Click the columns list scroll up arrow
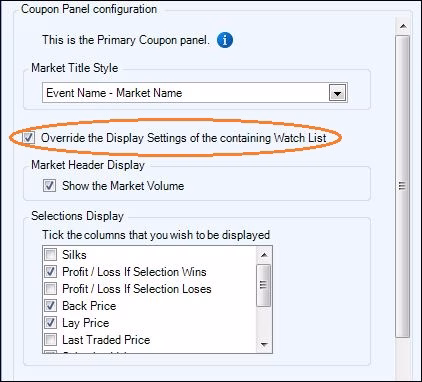This screenshot has width=422, height=382. 264,255
